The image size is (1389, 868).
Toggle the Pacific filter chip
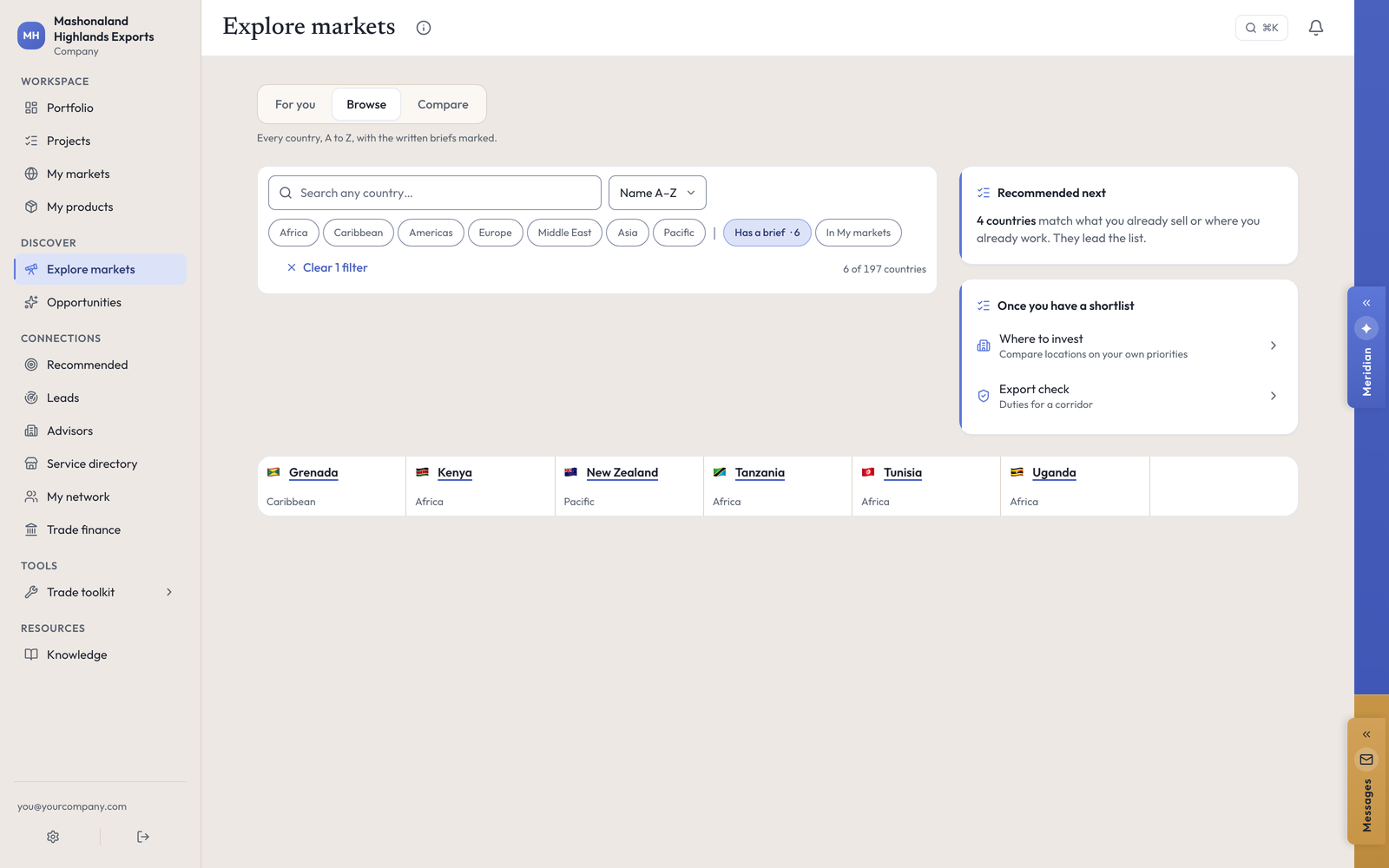pos(679,233)
